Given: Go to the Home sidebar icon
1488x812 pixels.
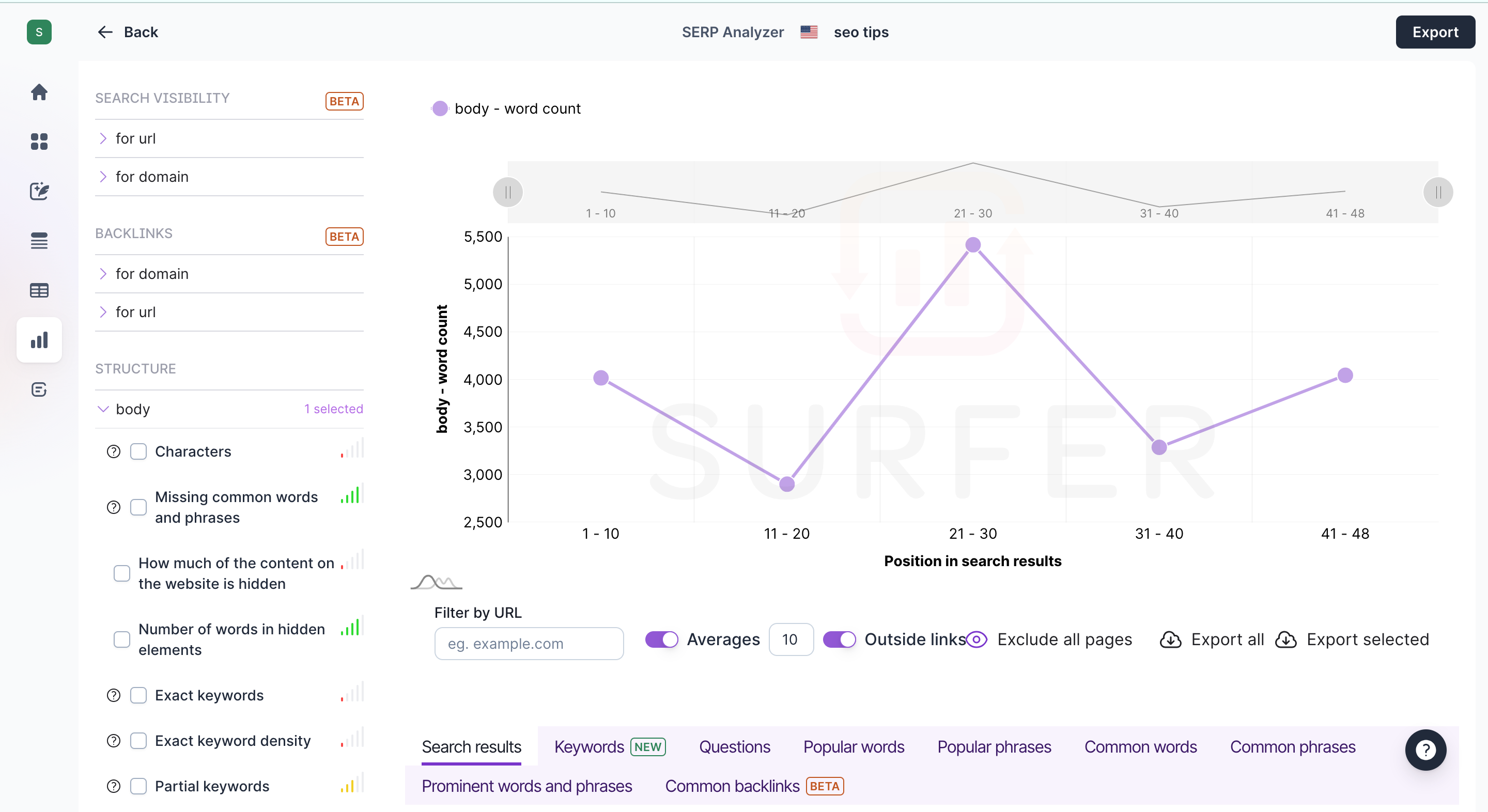Looking at the screenshot, I should point(39,92).
